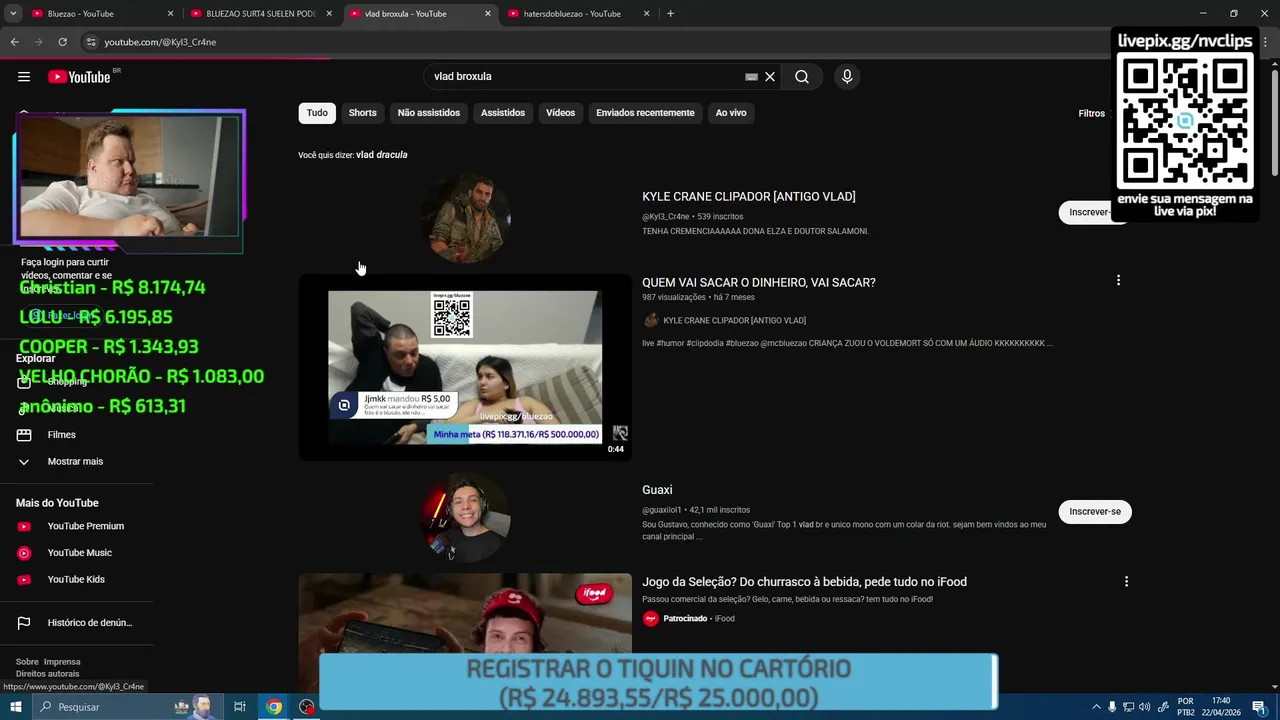Open the notification center on the taskbar
This screenshot has width=1280, height=720.
[x=1259, y=707]
